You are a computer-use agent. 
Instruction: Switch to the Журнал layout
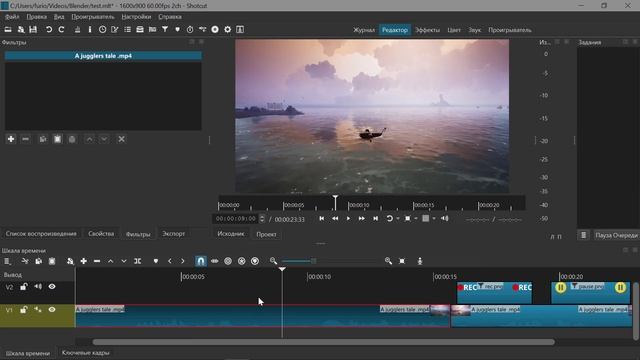tap(364, 30)
